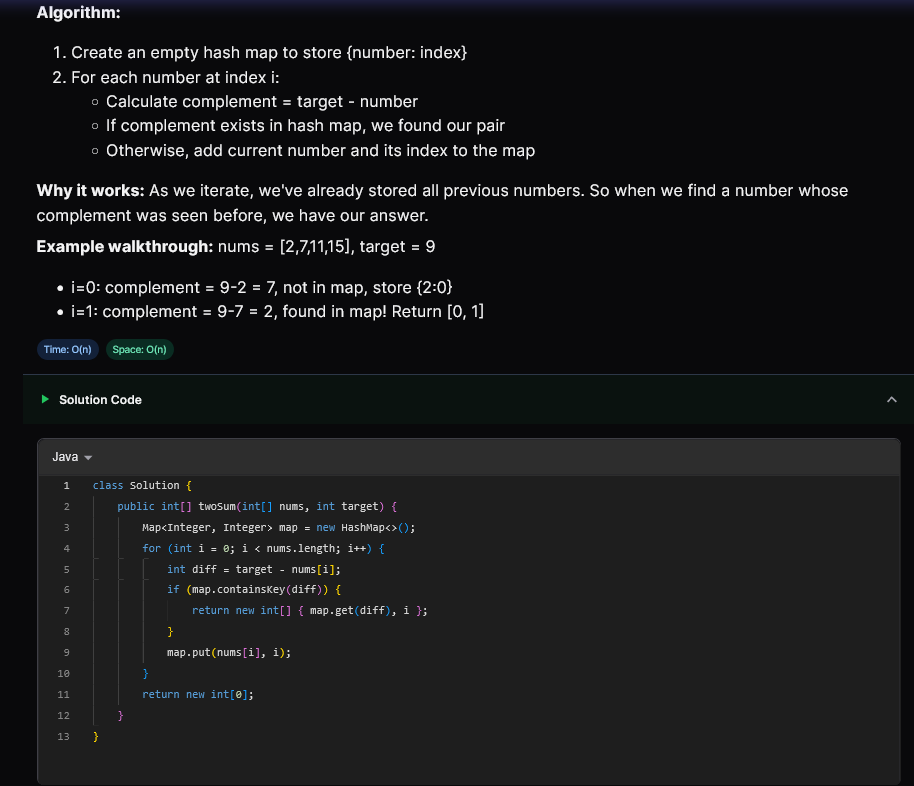Click the 'i=0: complement = 9-2 = 7' bullet
914x786 pixels.
click(262, 287)
